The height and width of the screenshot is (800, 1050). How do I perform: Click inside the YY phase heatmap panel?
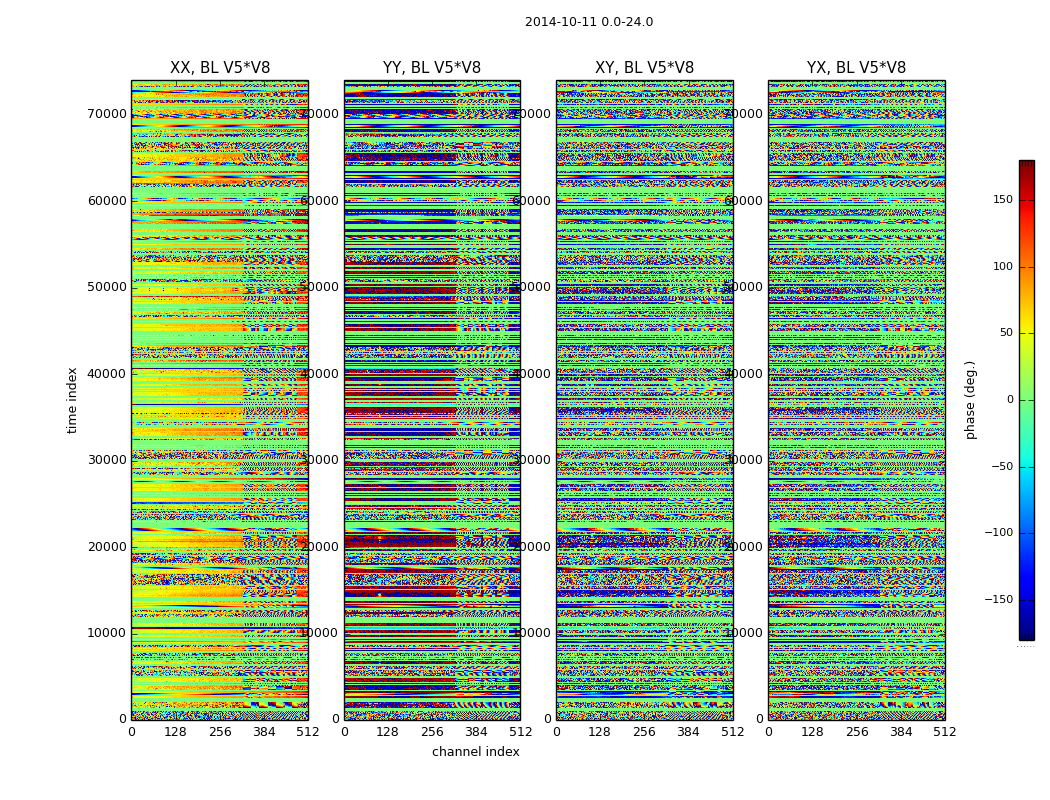432,400
